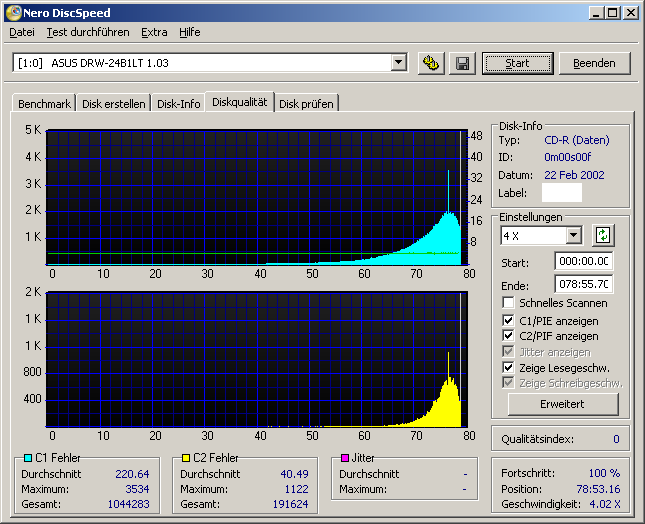Click C1 average value 220.64

pyautogui.click(x=132, y=474)
